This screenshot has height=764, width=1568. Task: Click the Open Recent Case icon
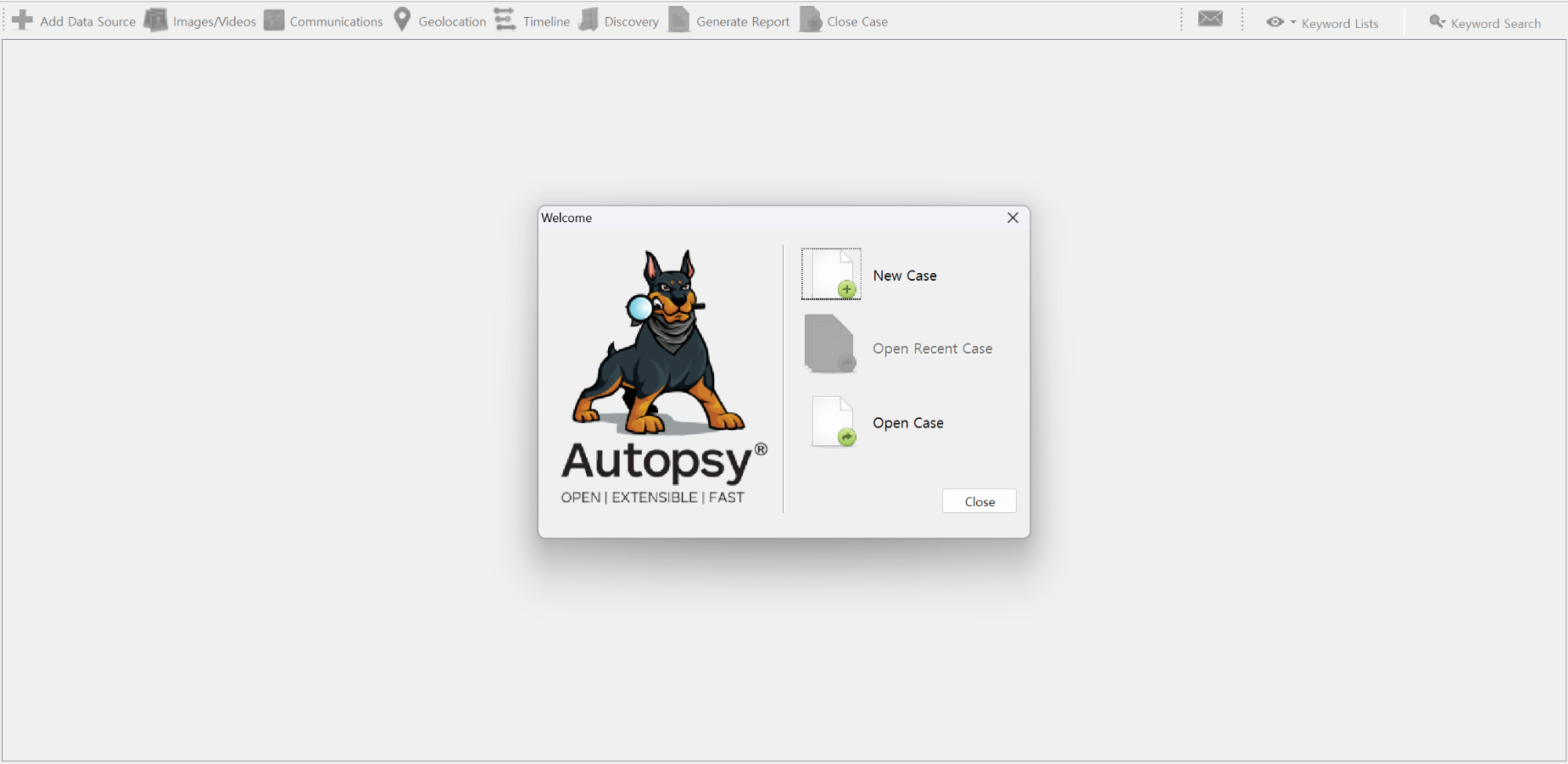[831, 343]
